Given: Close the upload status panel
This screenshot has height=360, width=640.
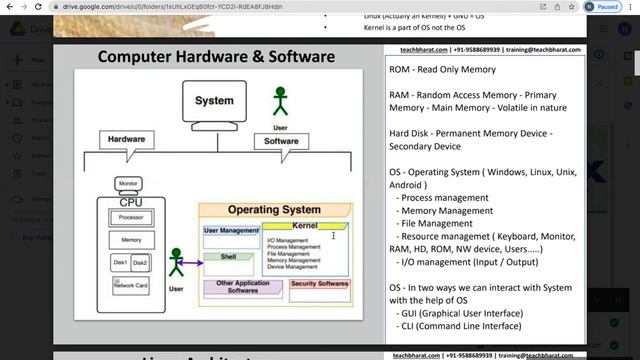Looking at the screenshot, I should (x=619, y=300).
